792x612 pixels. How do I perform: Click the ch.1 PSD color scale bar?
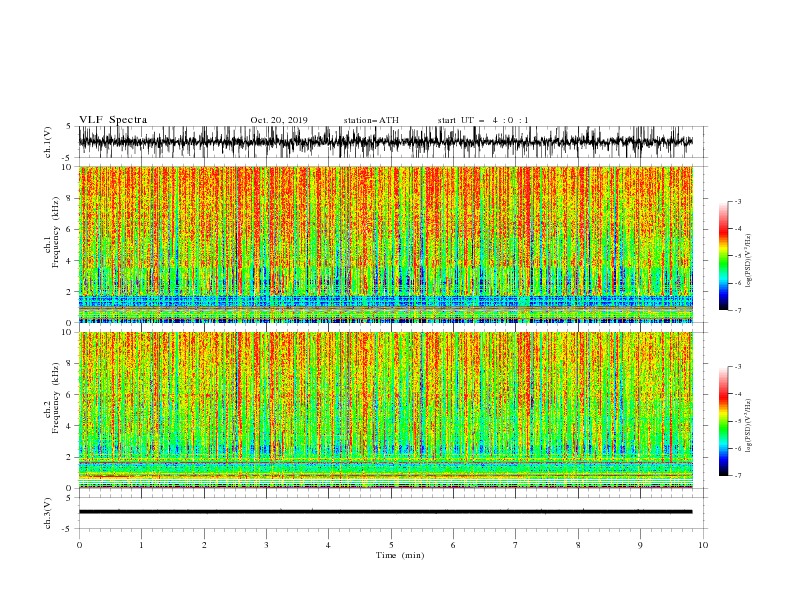723,256
